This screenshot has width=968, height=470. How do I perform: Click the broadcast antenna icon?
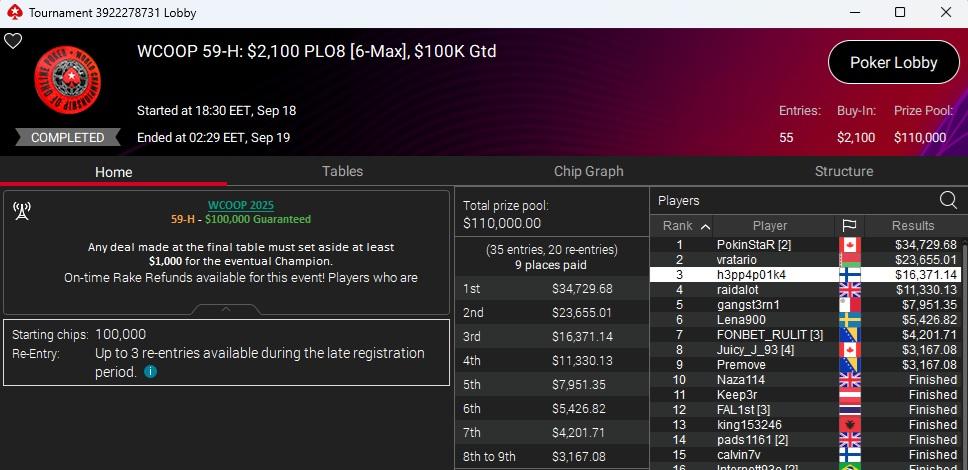(21, 210)
